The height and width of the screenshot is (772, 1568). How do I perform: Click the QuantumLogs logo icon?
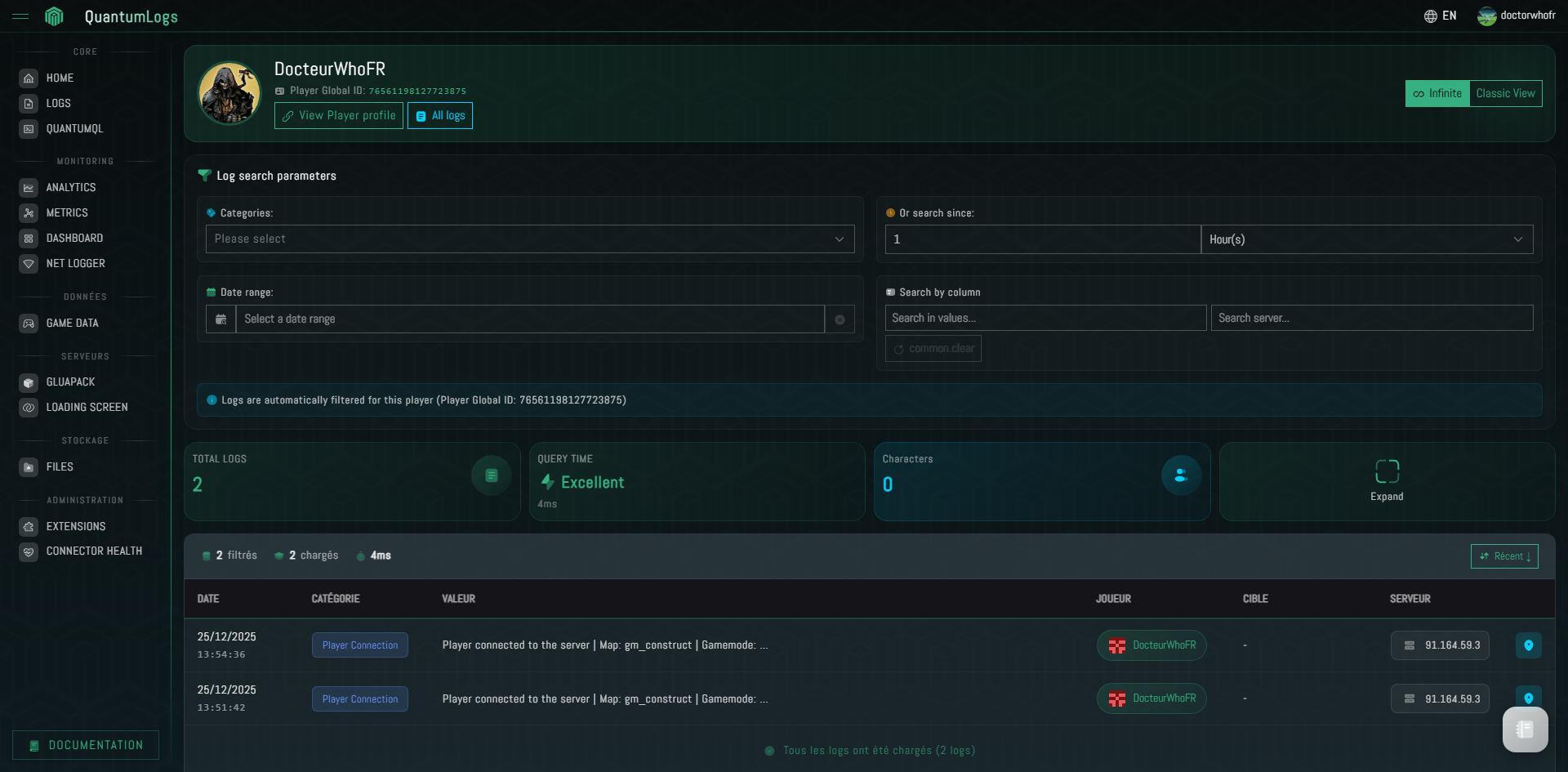point(54,16)
